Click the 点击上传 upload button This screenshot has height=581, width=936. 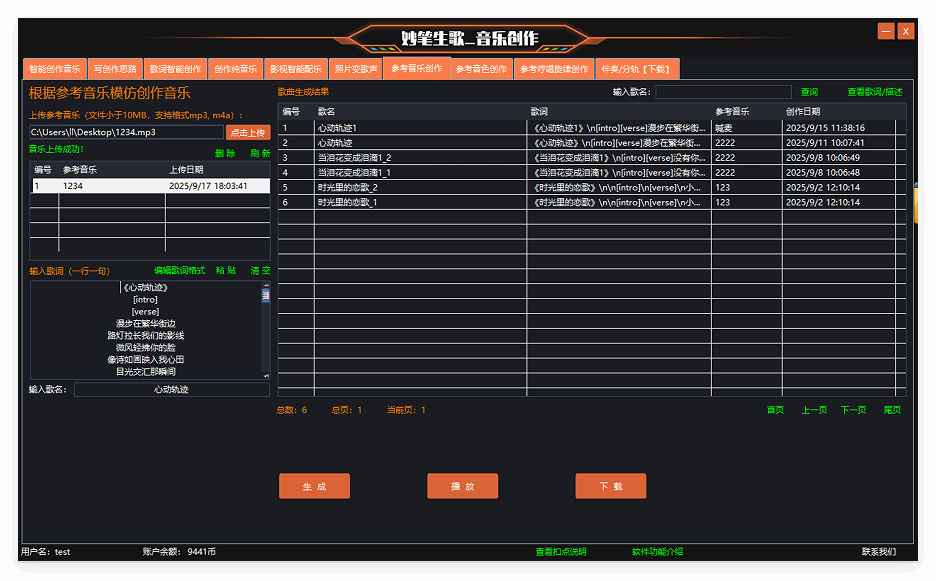[247, 132]
